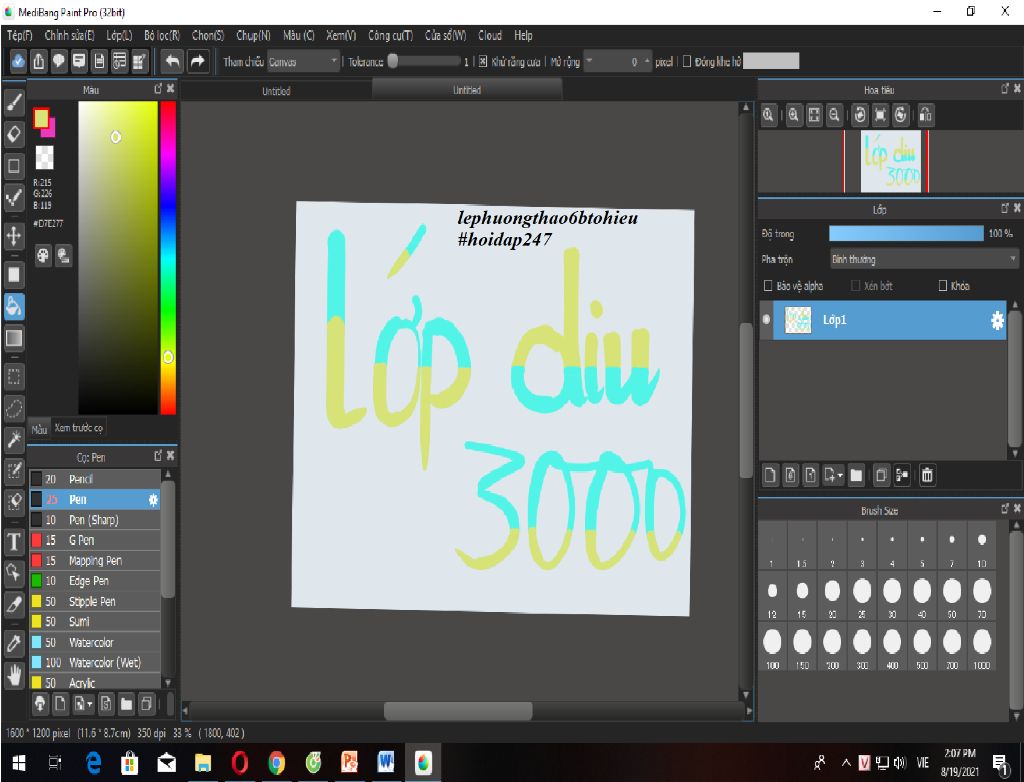Open Pen brush settings gear
Viewport: 1024px width, 782px height.
(153, 500)
